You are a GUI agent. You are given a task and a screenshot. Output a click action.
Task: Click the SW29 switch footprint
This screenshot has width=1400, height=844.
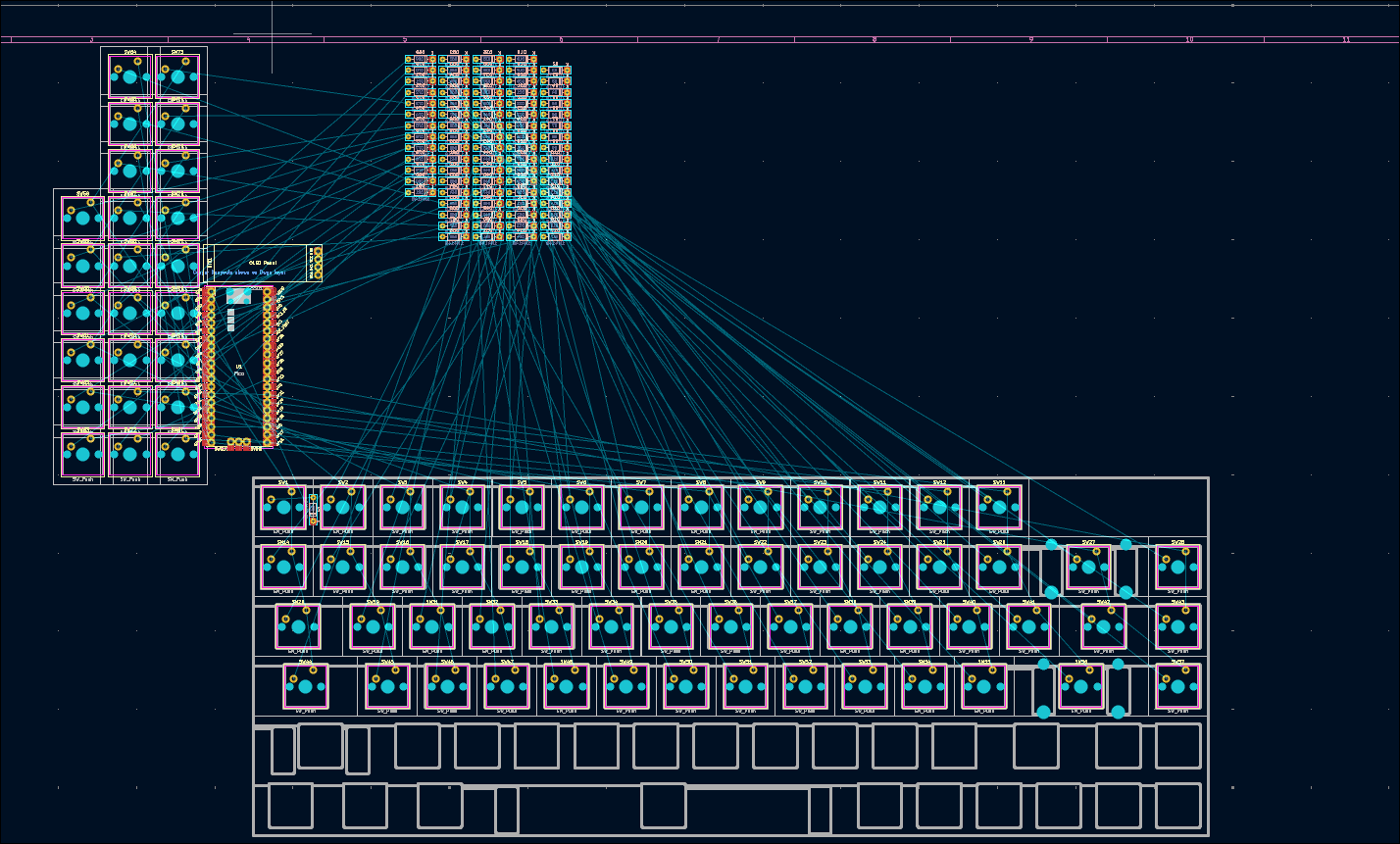click(x=298, y=626)
